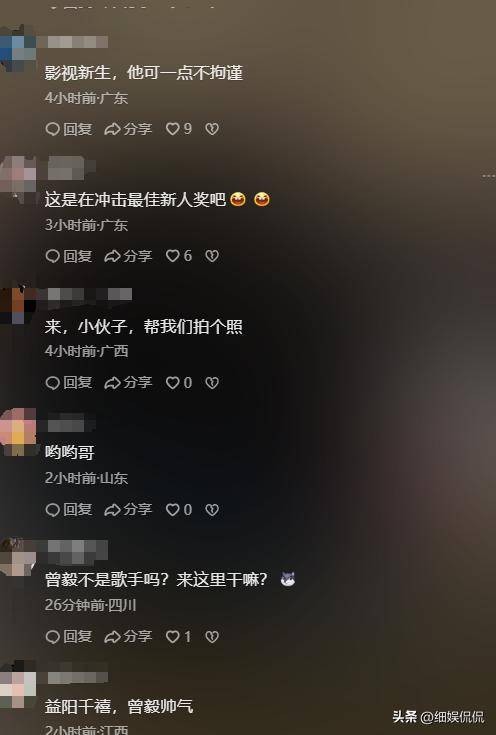Open avatar of '曾毅不是歌手吗' commenter

[18, 557]
